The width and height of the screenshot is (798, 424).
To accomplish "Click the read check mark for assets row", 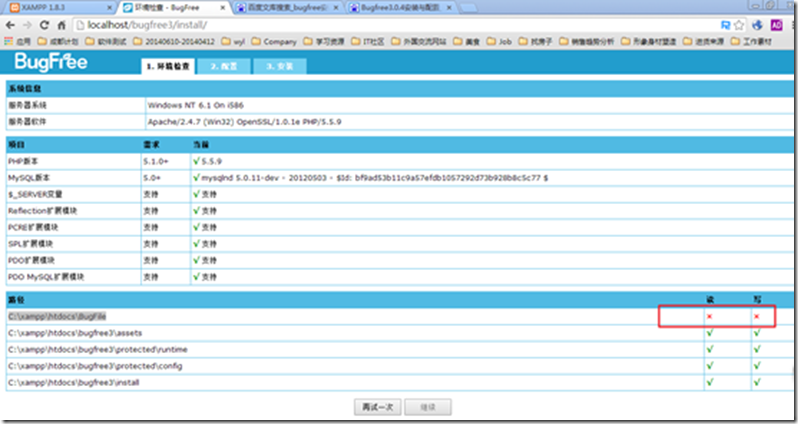I will click(709, 333).
